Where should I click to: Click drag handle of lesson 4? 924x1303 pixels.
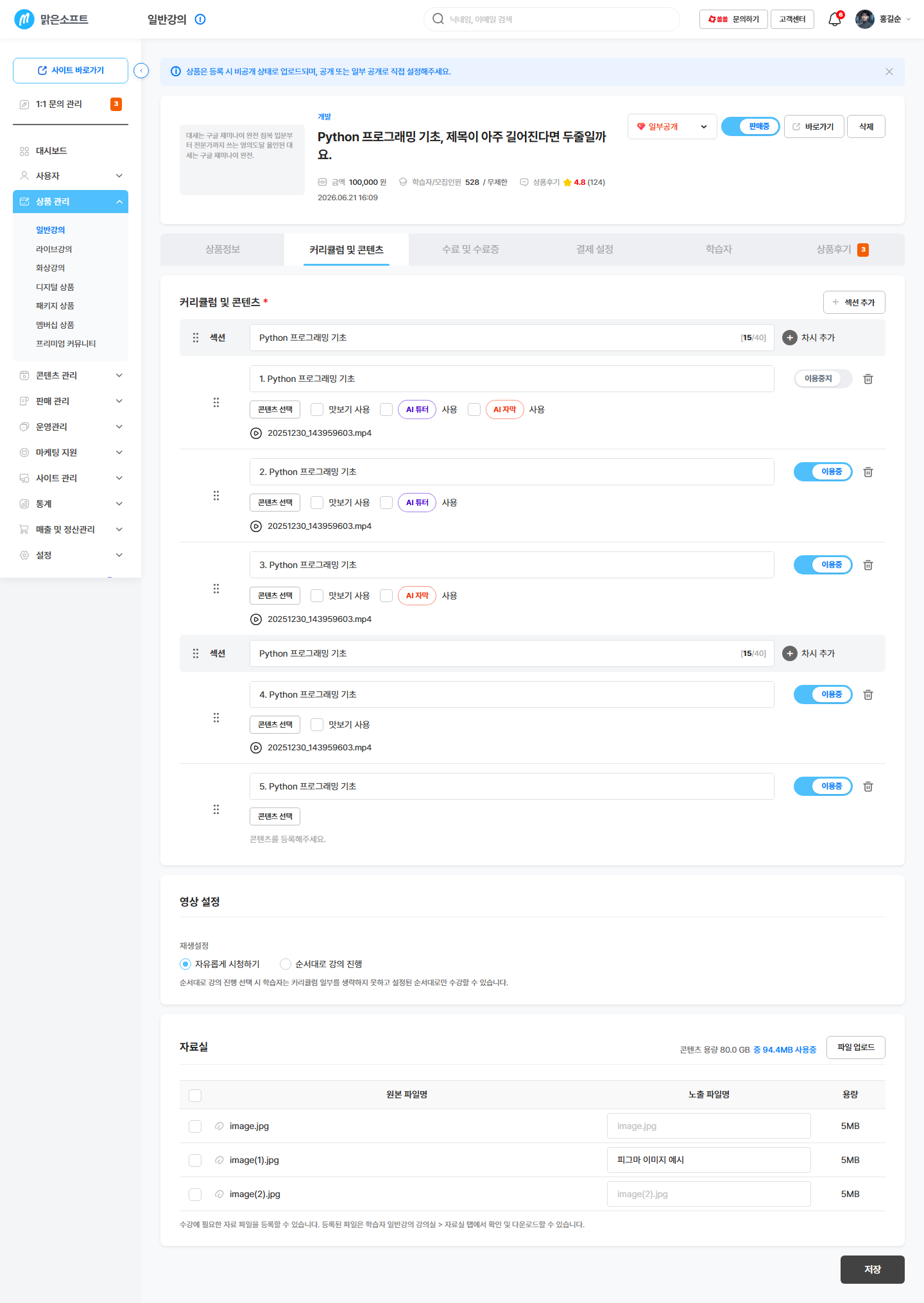(x=216, y=718)
